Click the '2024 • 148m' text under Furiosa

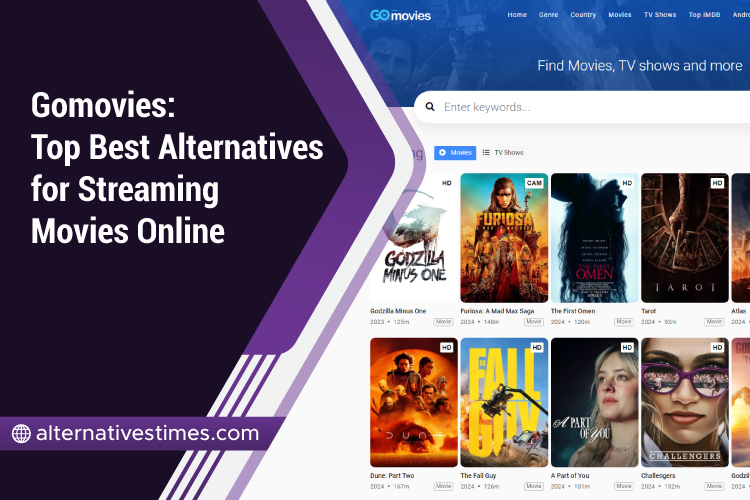point(480,322)
